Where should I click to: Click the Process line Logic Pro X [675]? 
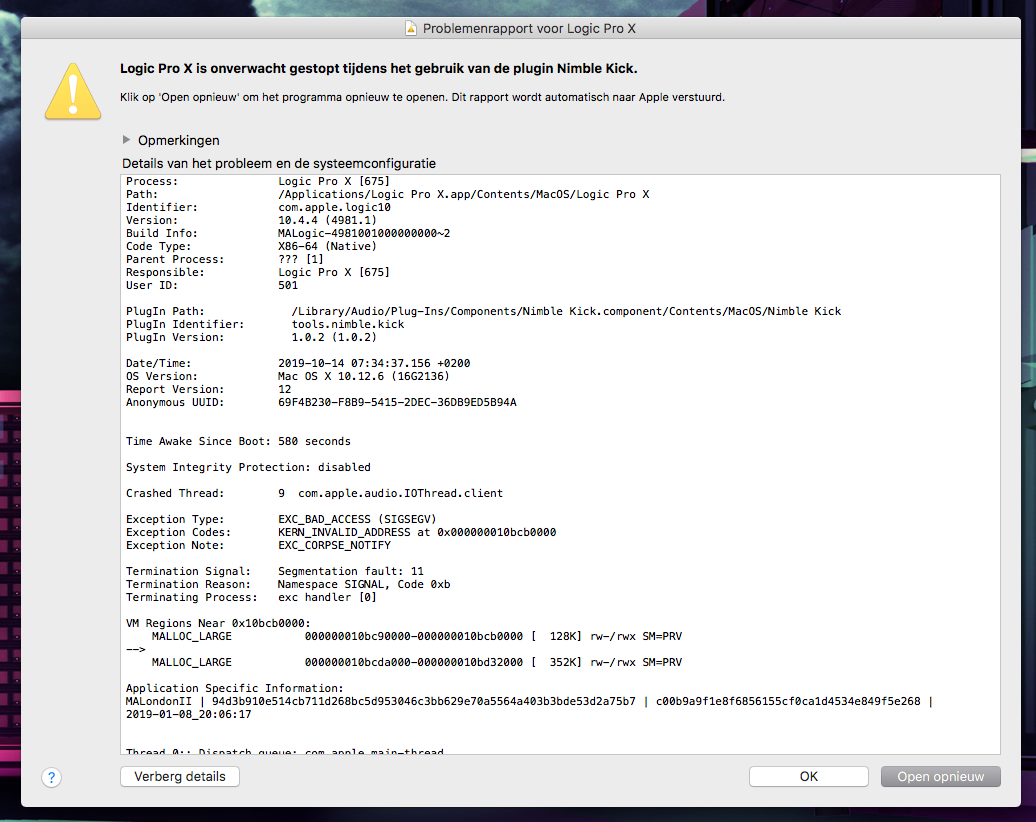coord(258,181)
